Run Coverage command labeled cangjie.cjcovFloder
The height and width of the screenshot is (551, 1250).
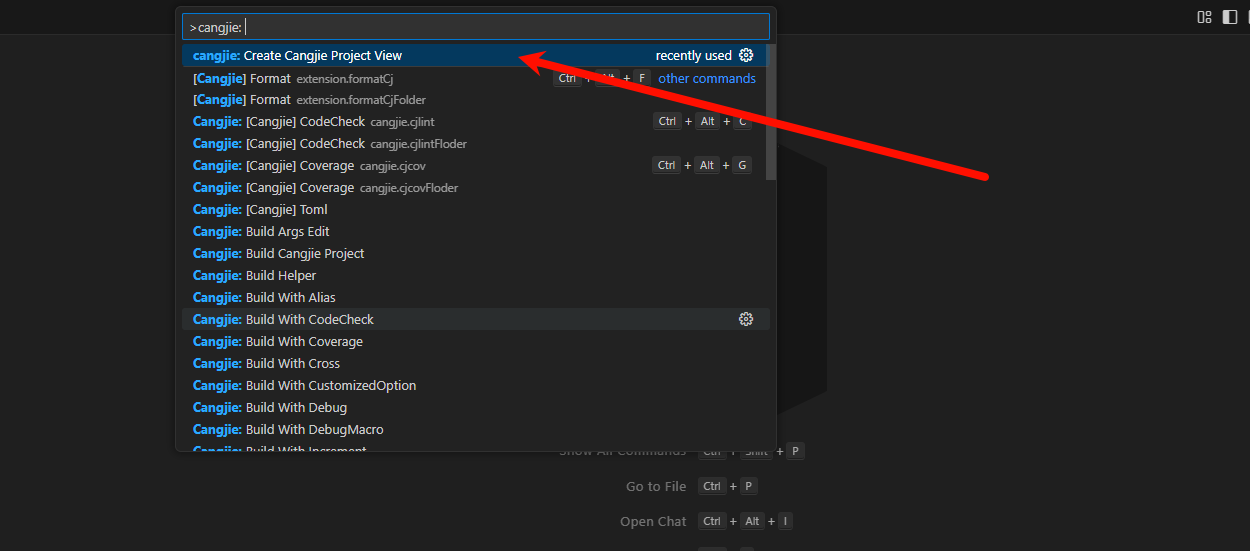(476, 187)
